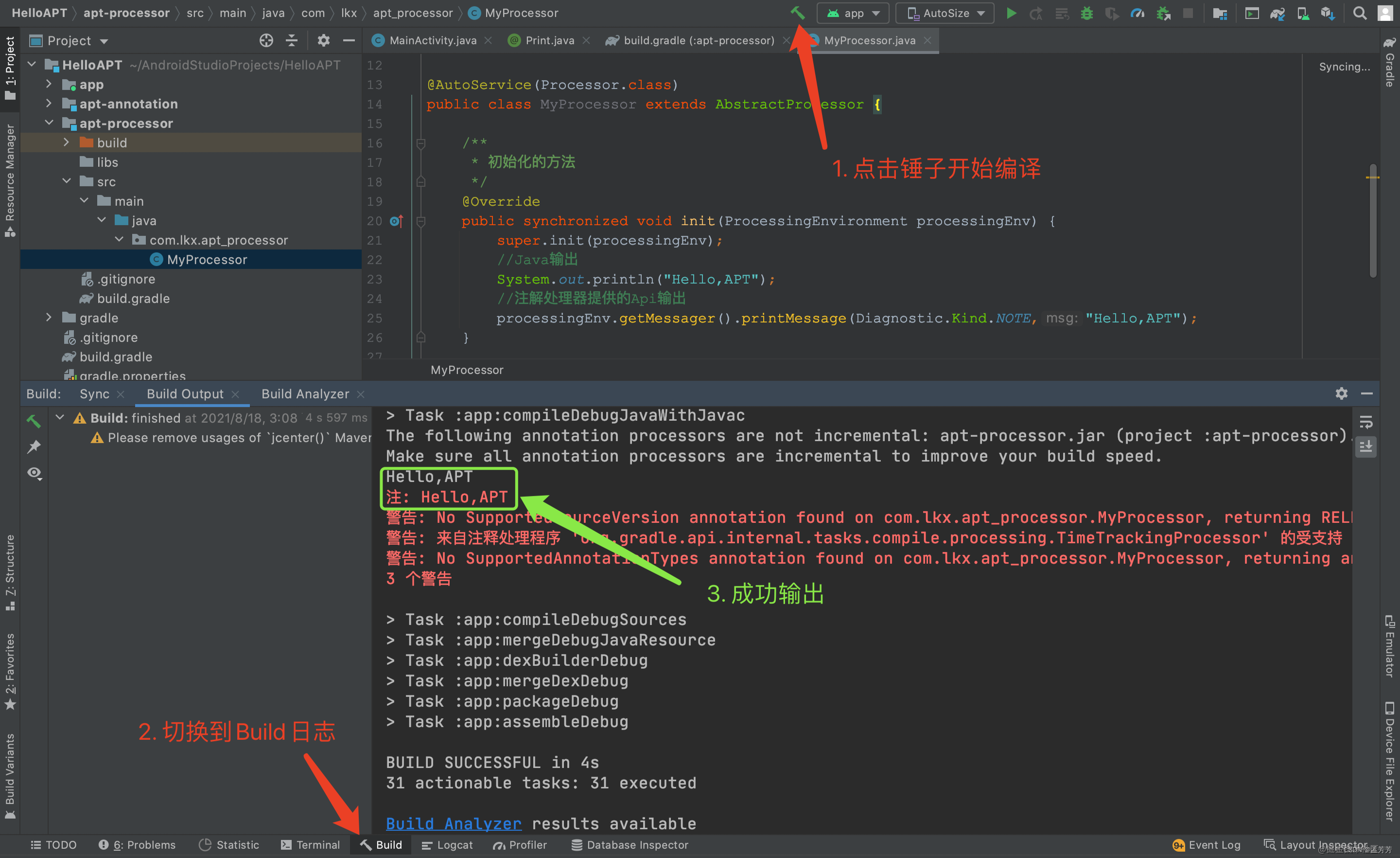Click the stop button in the toolbar

pyautogui.click(x=1188, y=13)
